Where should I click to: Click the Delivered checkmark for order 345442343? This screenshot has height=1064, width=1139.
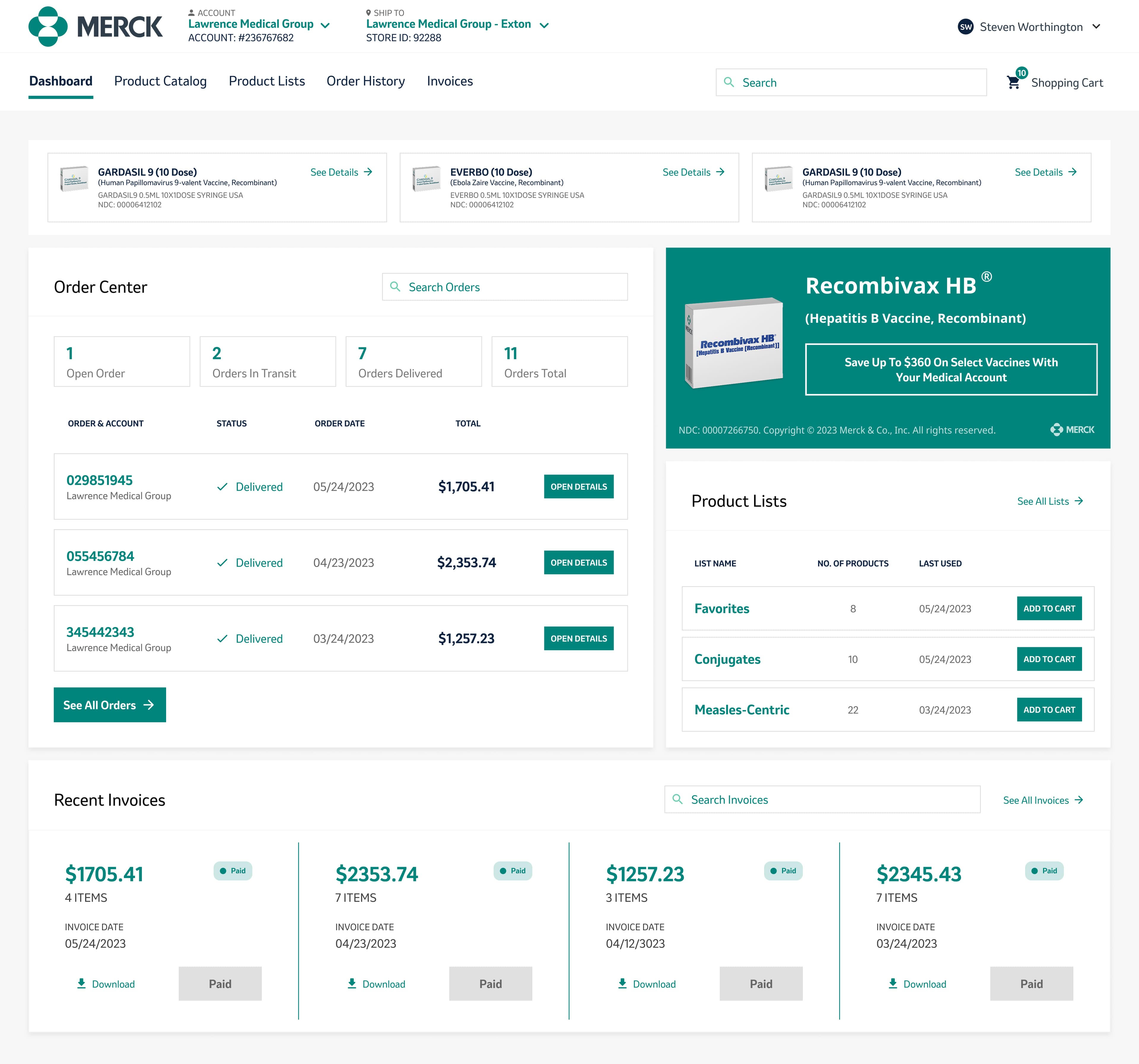pyautogui.click(x=222, y=638)
